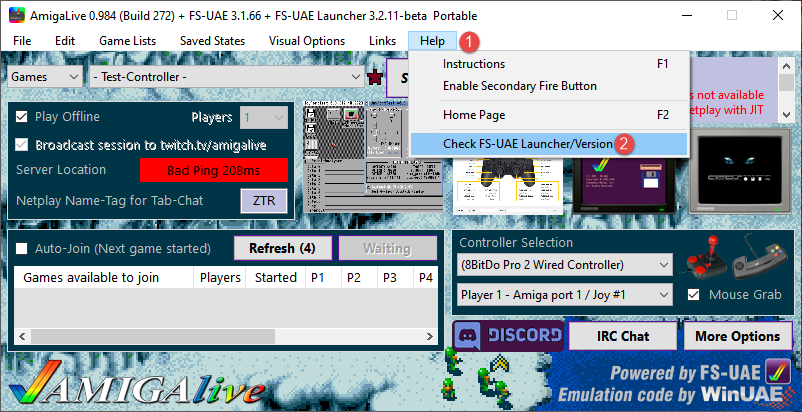
Task: Click the red star favorite icon
Action: [375, 77]
